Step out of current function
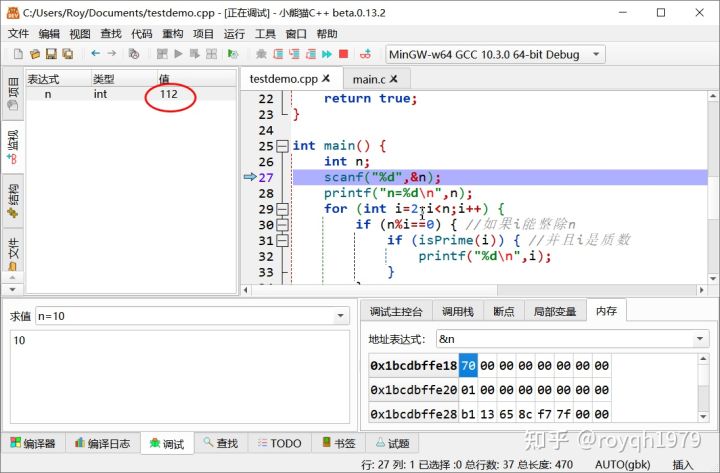 pyautogui.click(x=311, y=54)
